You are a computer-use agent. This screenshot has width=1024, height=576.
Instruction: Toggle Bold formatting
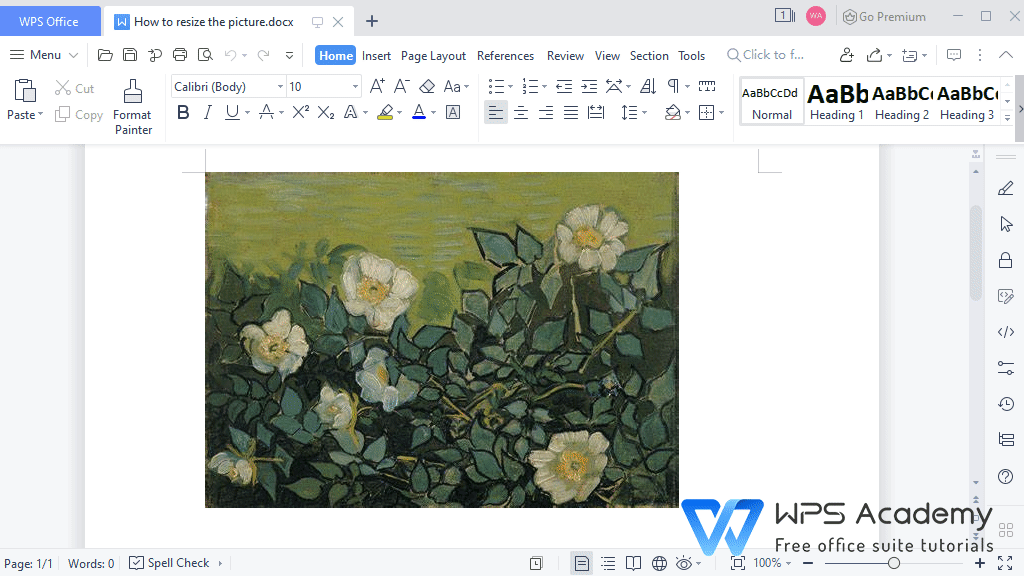point(184,112)
